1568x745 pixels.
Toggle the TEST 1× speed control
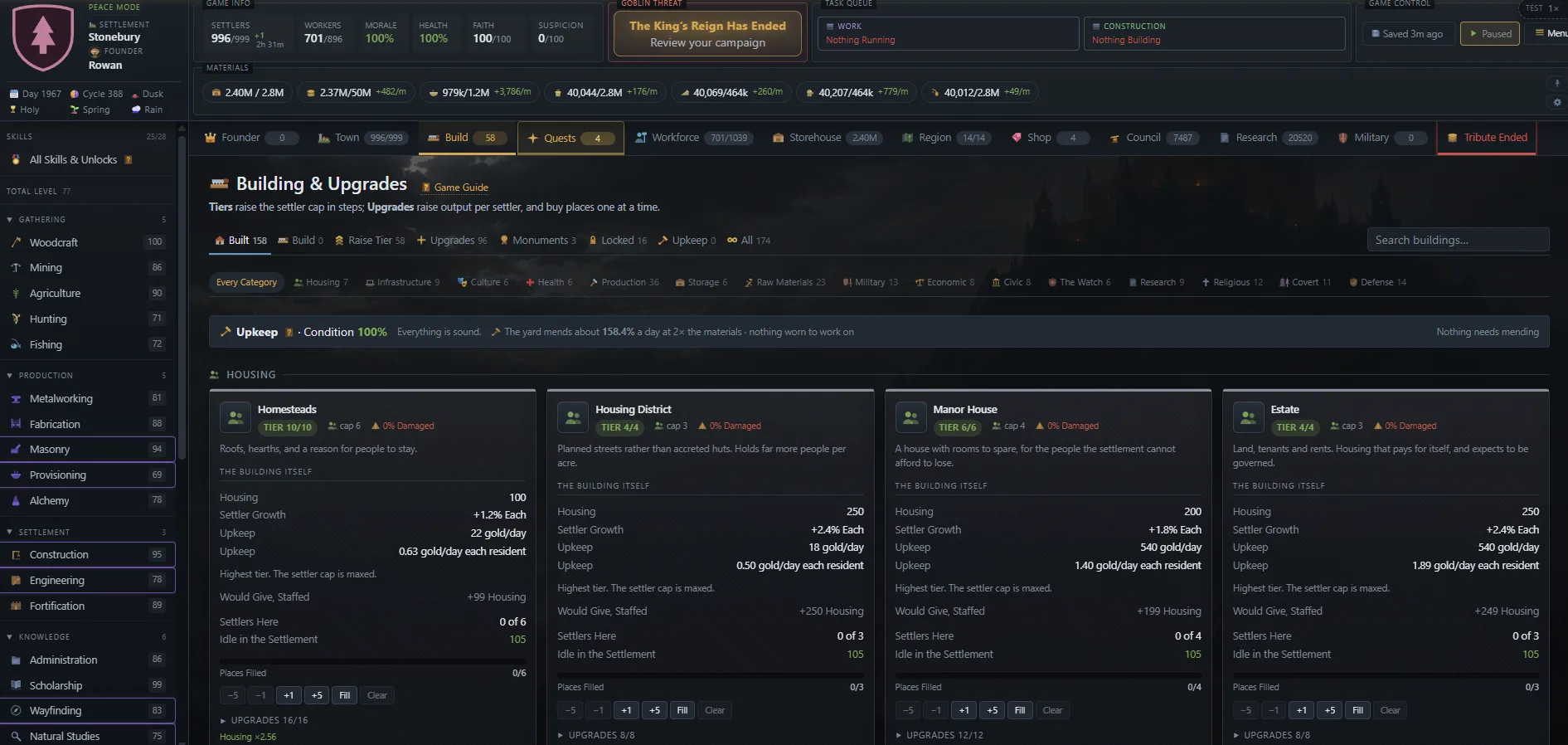tap(1541, 8)
